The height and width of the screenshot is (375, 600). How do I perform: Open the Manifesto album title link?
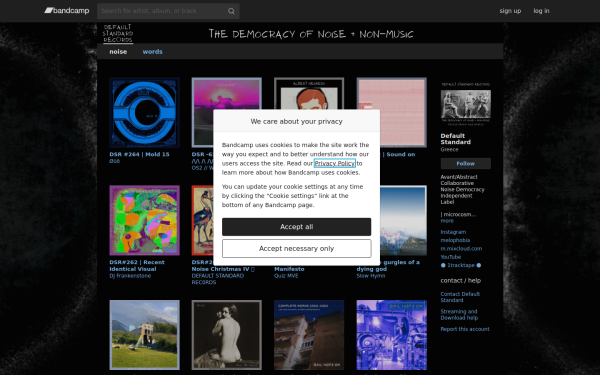coord(289,269)
